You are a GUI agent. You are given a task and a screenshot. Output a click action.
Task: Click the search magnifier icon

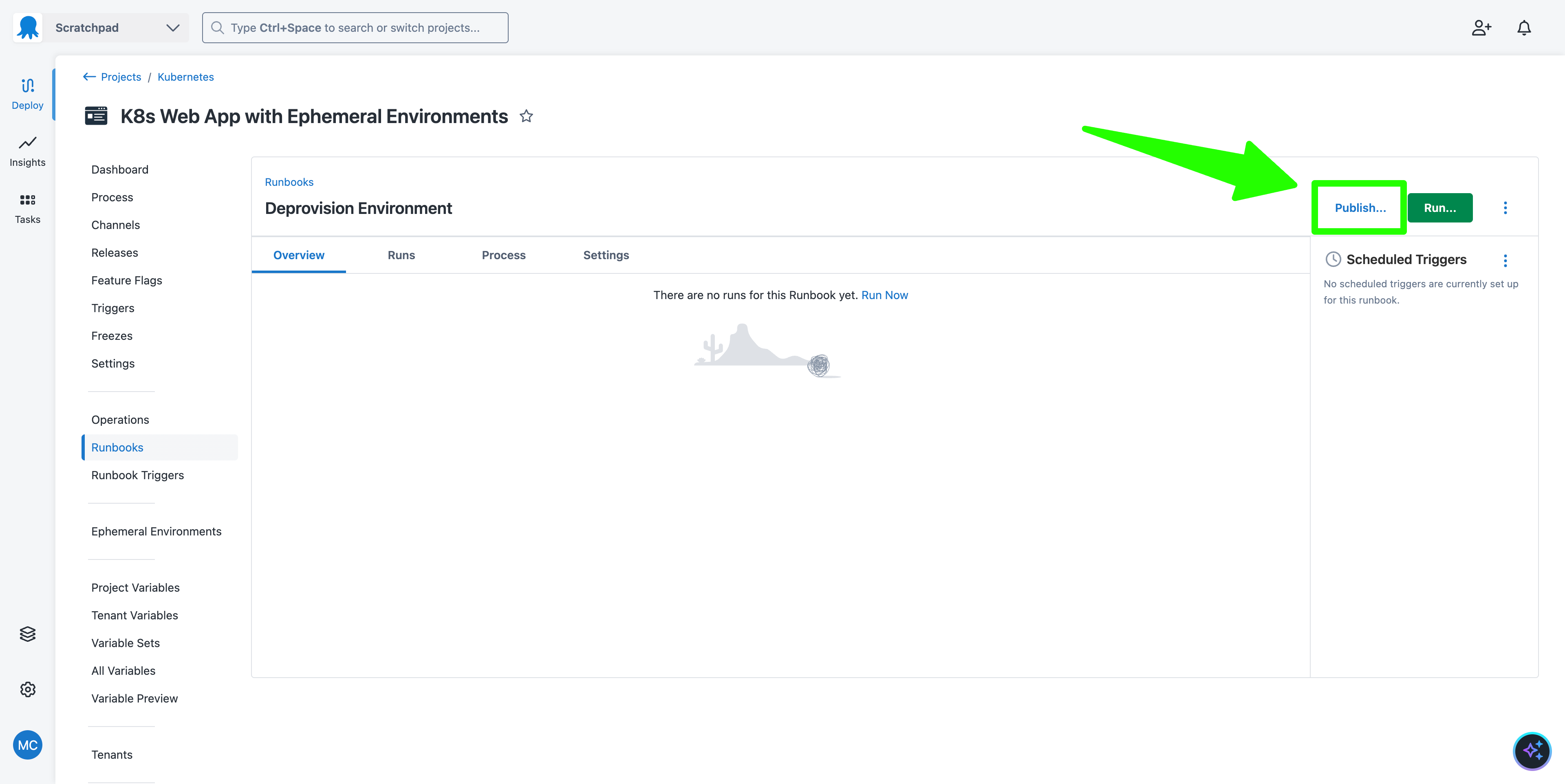tap(217, 27)
